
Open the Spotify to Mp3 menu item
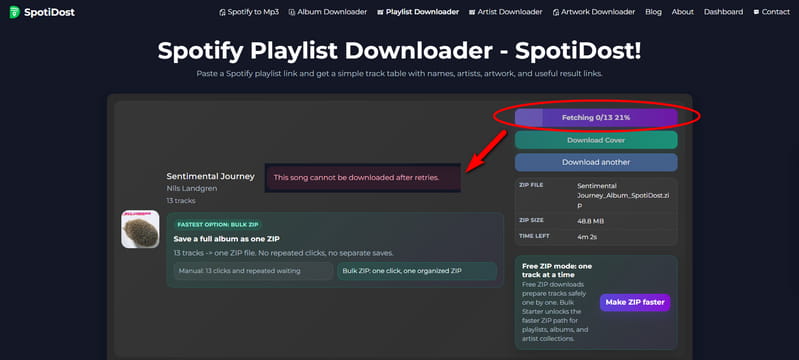[253, 12]
